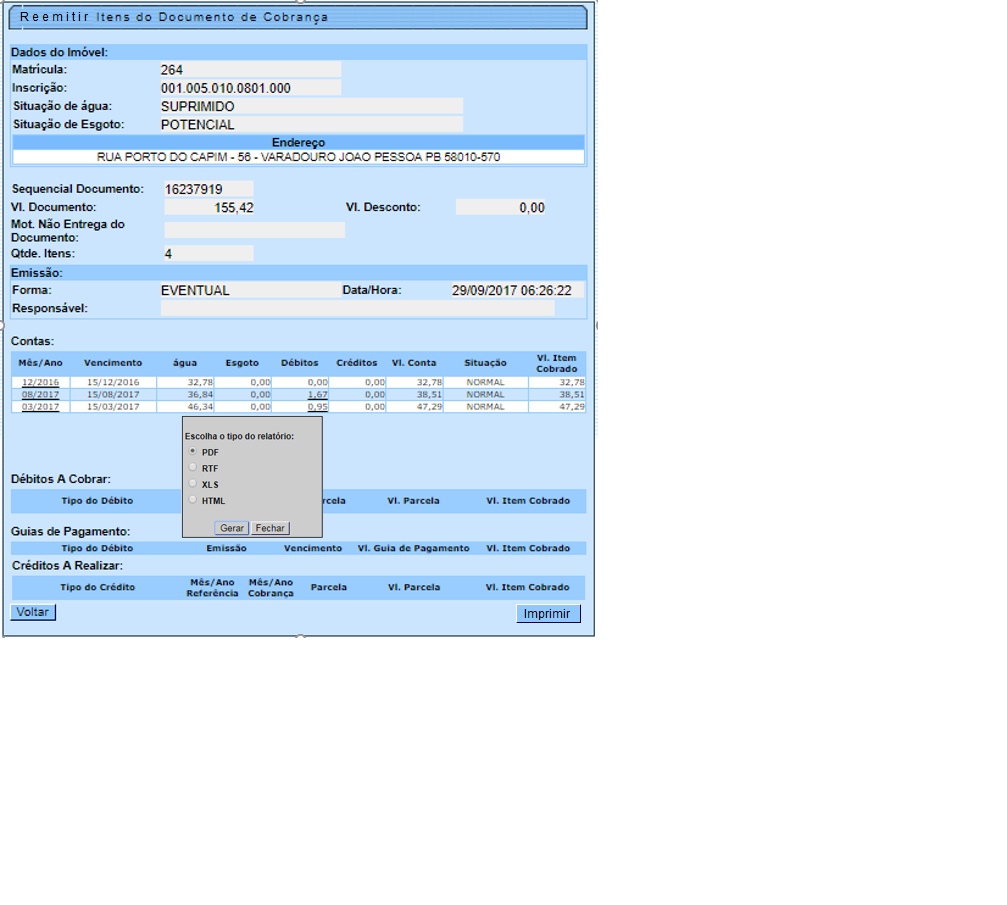The height and width of the screenshot is (905, 1007).
Task: Click the Inscrição field
Action: click(x=250, y=88)
